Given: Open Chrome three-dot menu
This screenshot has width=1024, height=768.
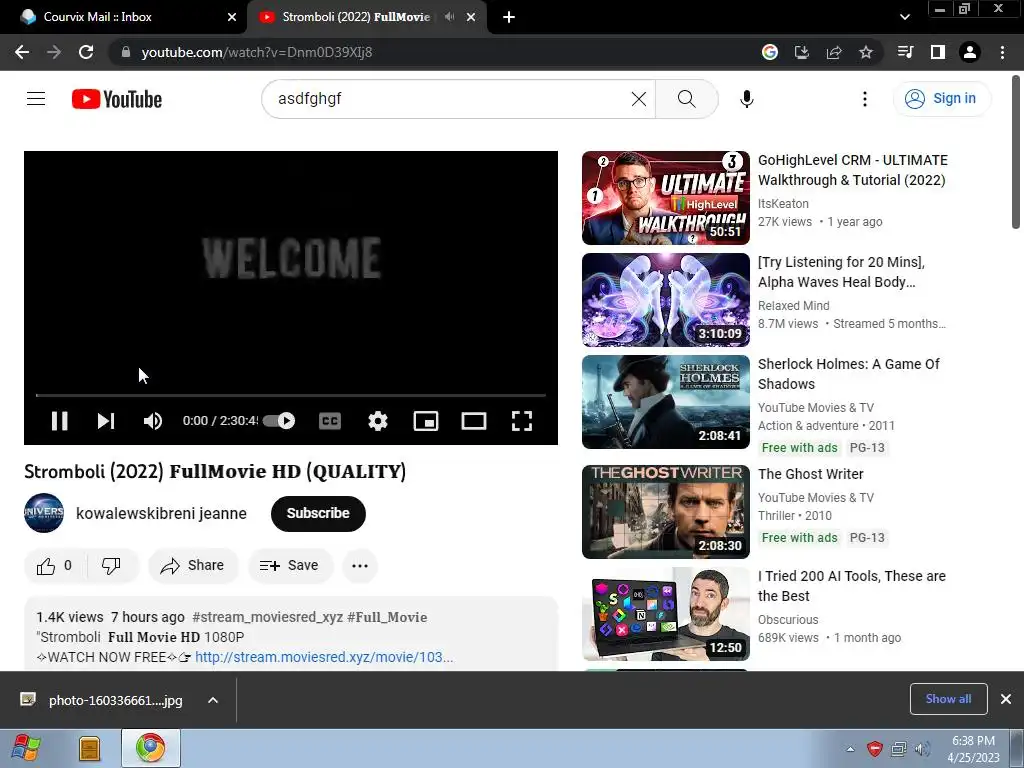Looking at the screenshot, I should 1002,52.
